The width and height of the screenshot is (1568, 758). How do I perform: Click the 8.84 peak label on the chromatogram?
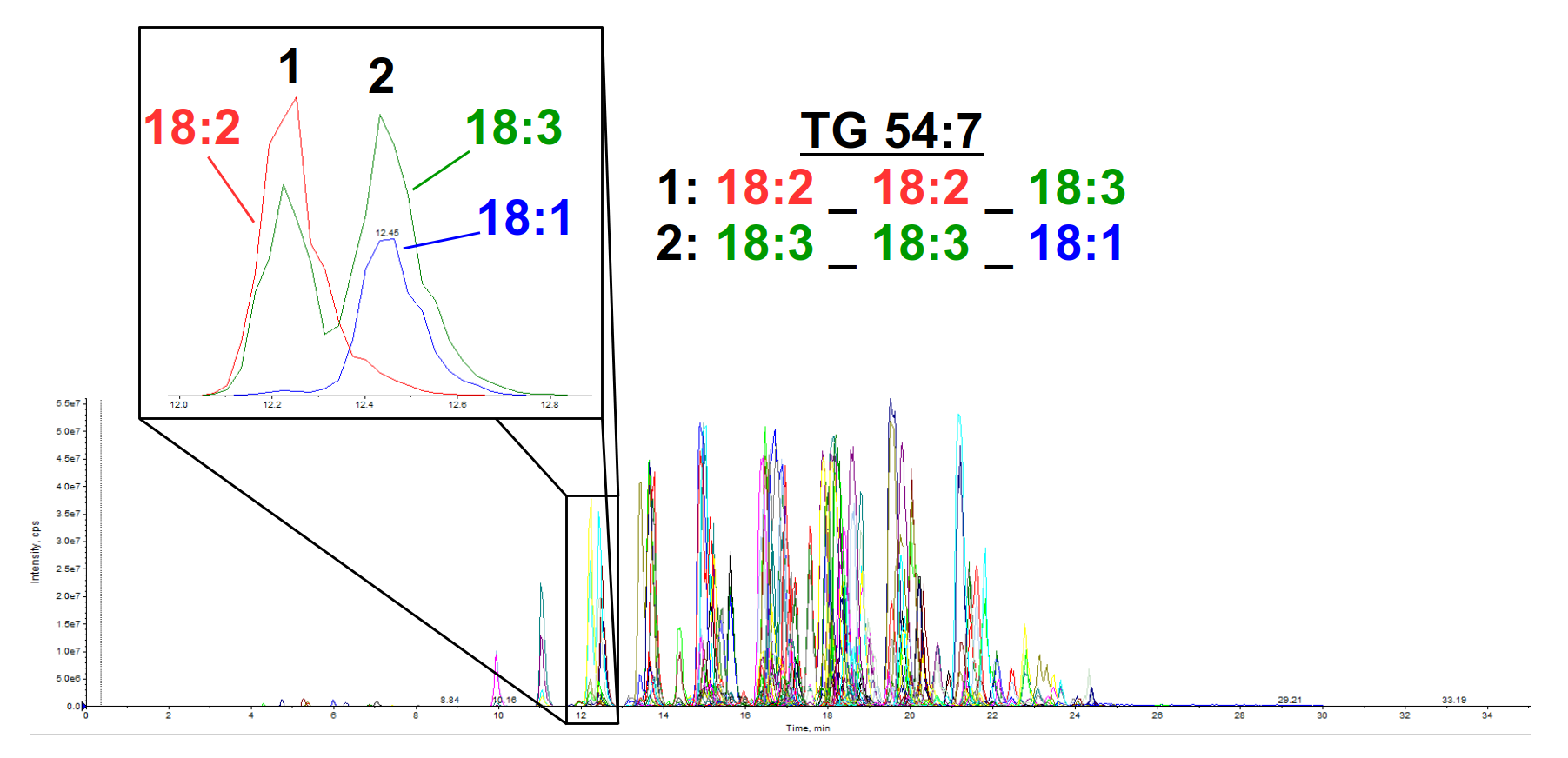click(x=450, y=700)
